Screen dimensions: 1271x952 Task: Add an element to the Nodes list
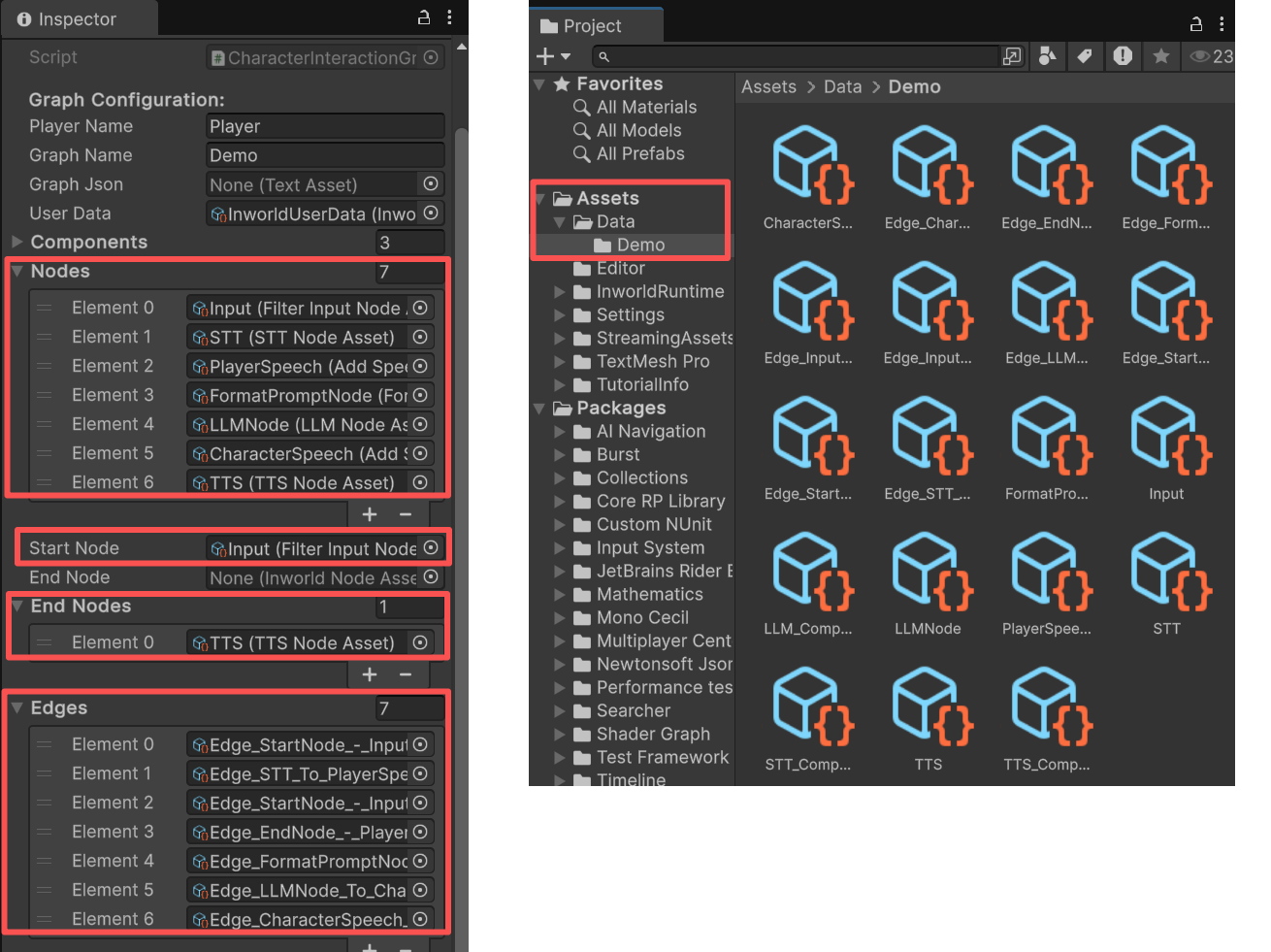[x=370, y=514]
